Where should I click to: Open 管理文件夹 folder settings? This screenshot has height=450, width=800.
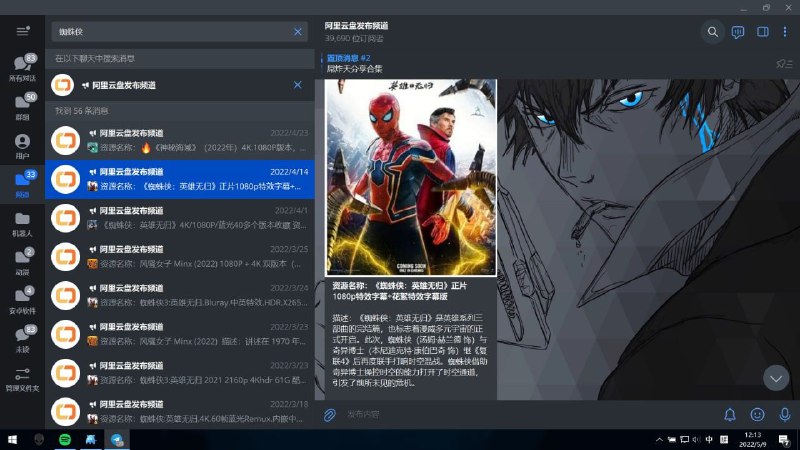click(x=22, y=379)
